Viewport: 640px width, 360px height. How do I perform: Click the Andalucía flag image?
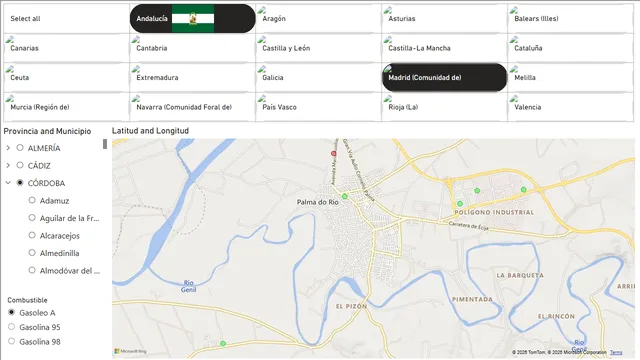(193, 18)
